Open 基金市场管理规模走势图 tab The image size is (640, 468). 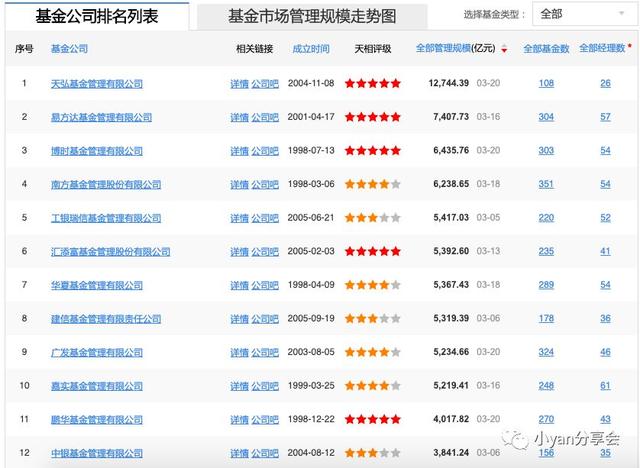[312, 16]
